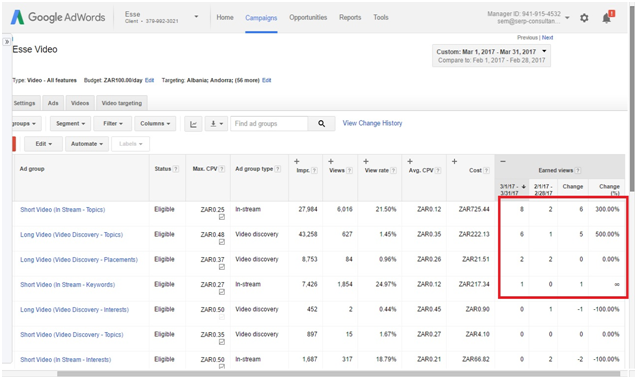
Task: Open the Segment dropdown
Action: pyautogui.click(x=71, y=123)
